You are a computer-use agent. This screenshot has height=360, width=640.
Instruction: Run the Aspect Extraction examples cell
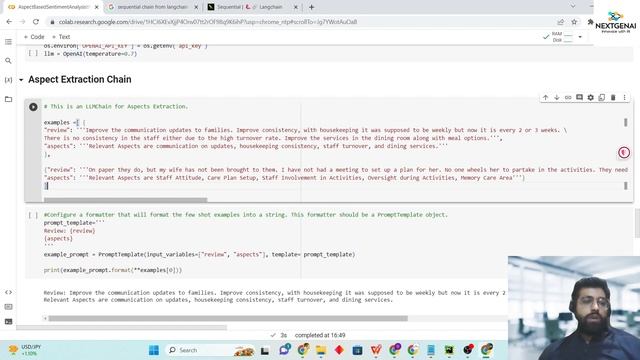coord(33,107)
